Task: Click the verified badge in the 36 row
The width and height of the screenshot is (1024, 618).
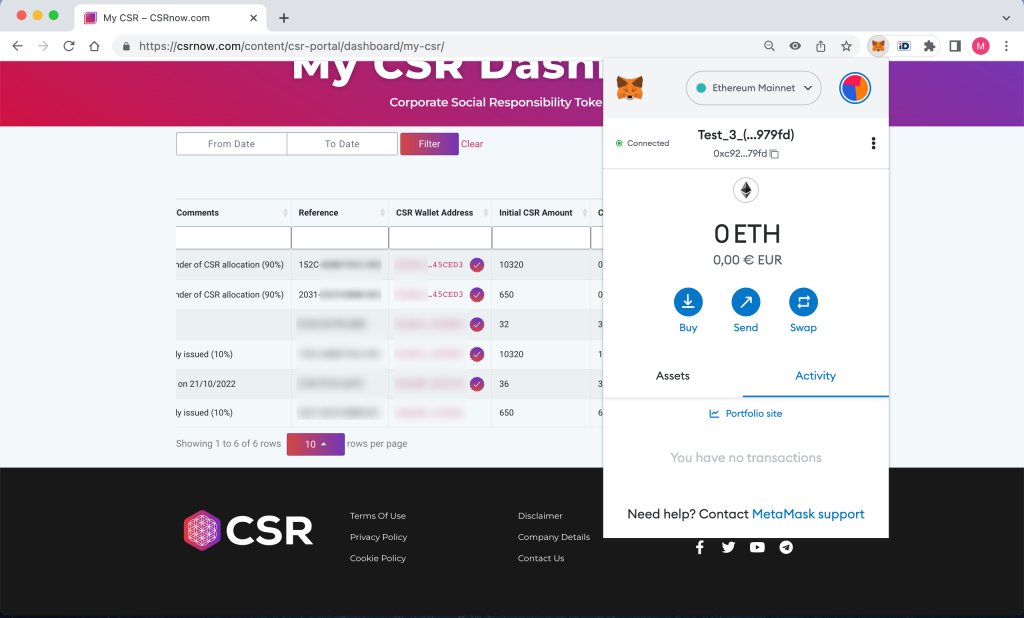Action: [477, 383]
